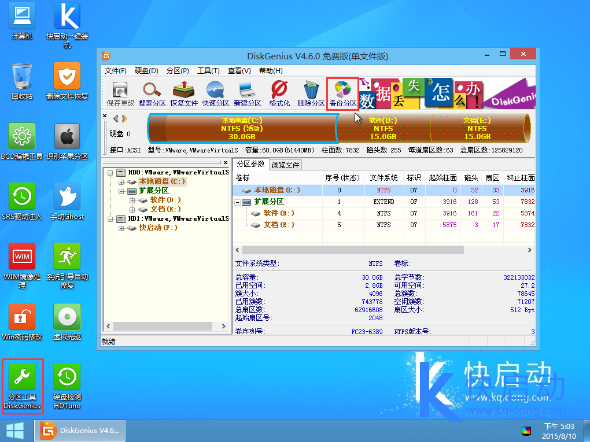
Task: Click the 起始柱面 column header
Action: coord(442,178)
